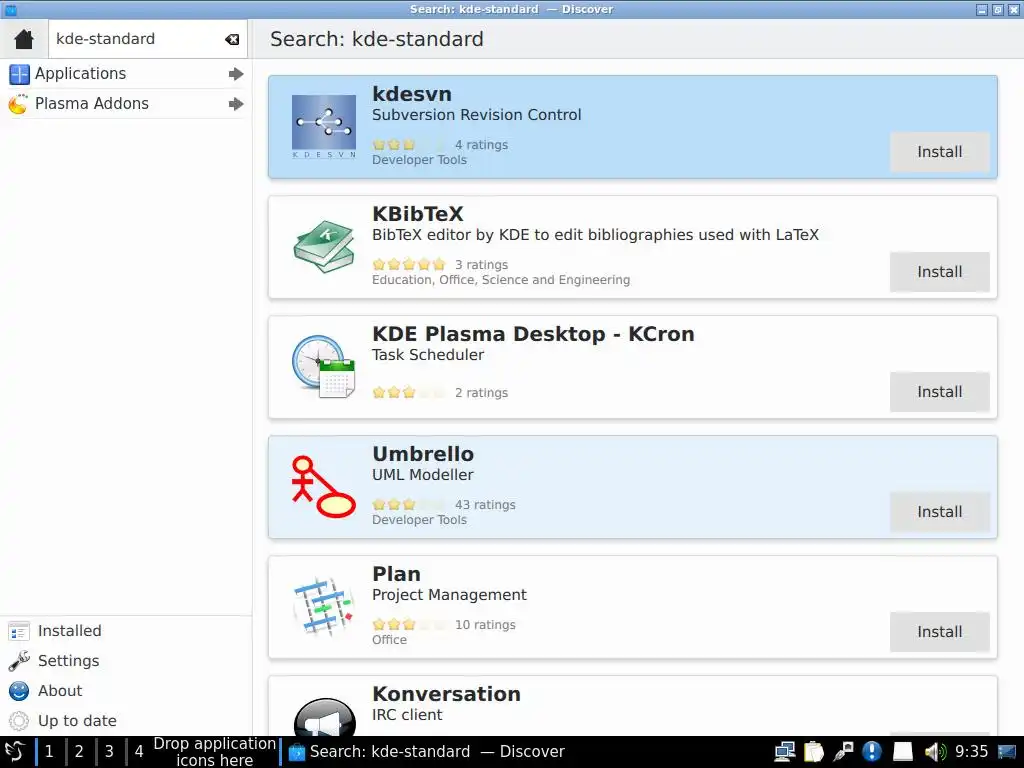Select the Plan title text
1024x768 pixels.
coord(396,575)
